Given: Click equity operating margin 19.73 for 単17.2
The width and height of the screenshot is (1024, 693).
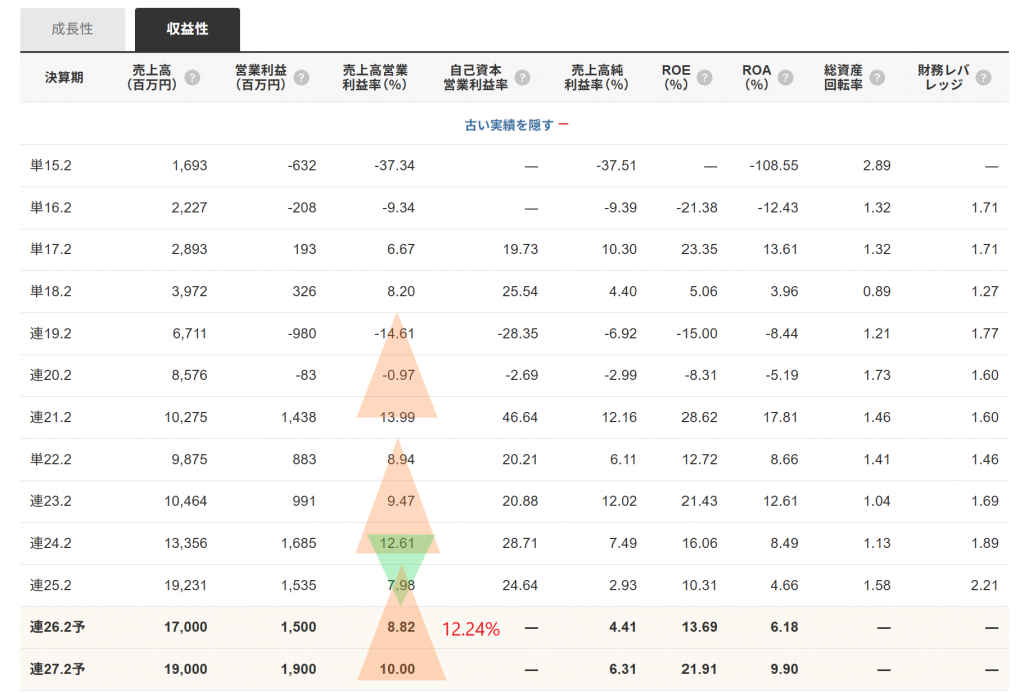Looking at the screenshot, I should (520, 250).
